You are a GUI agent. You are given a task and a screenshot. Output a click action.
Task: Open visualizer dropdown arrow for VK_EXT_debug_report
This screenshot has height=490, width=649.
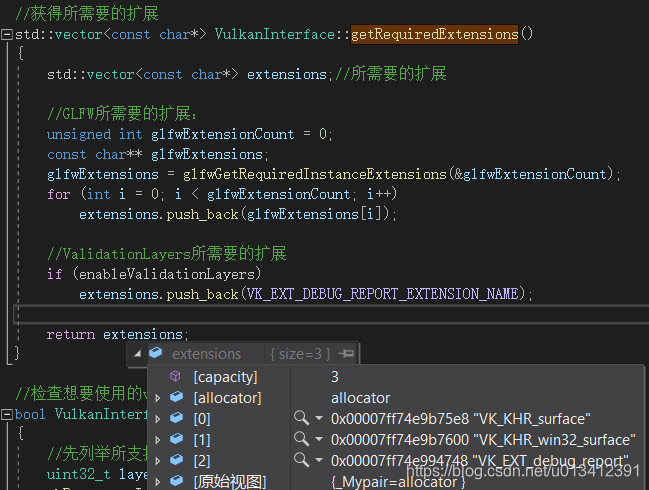point(319,460)
